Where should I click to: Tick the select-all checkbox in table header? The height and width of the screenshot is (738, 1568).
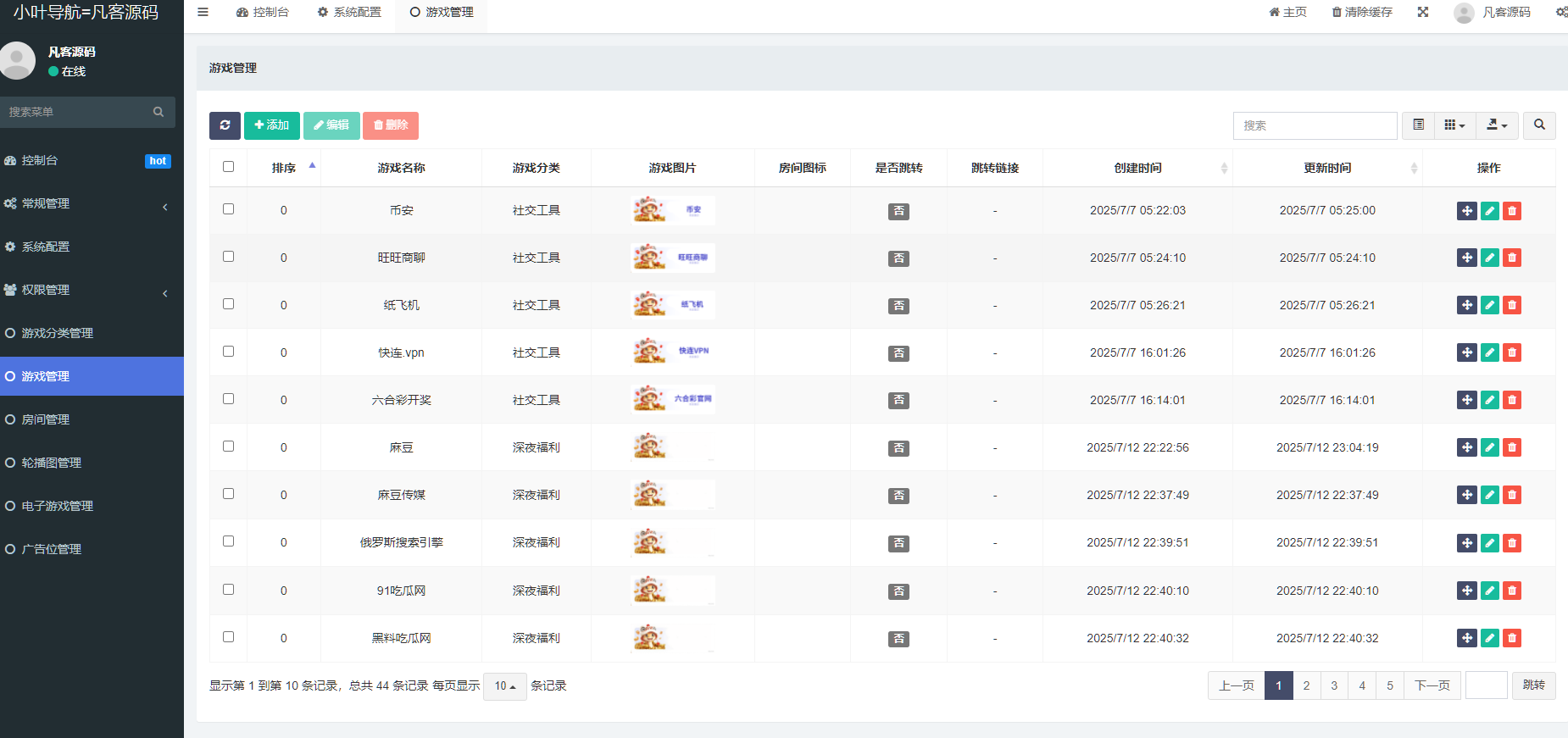228,167
